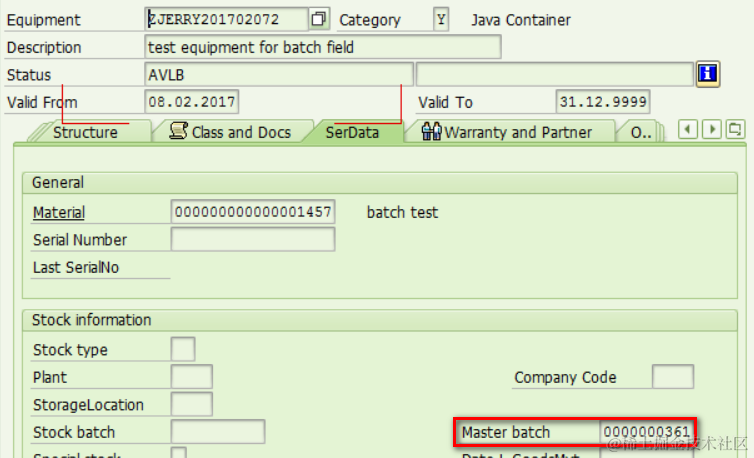Select the SerData tab
The image size is (754, 458).
[x=352, y=132]
